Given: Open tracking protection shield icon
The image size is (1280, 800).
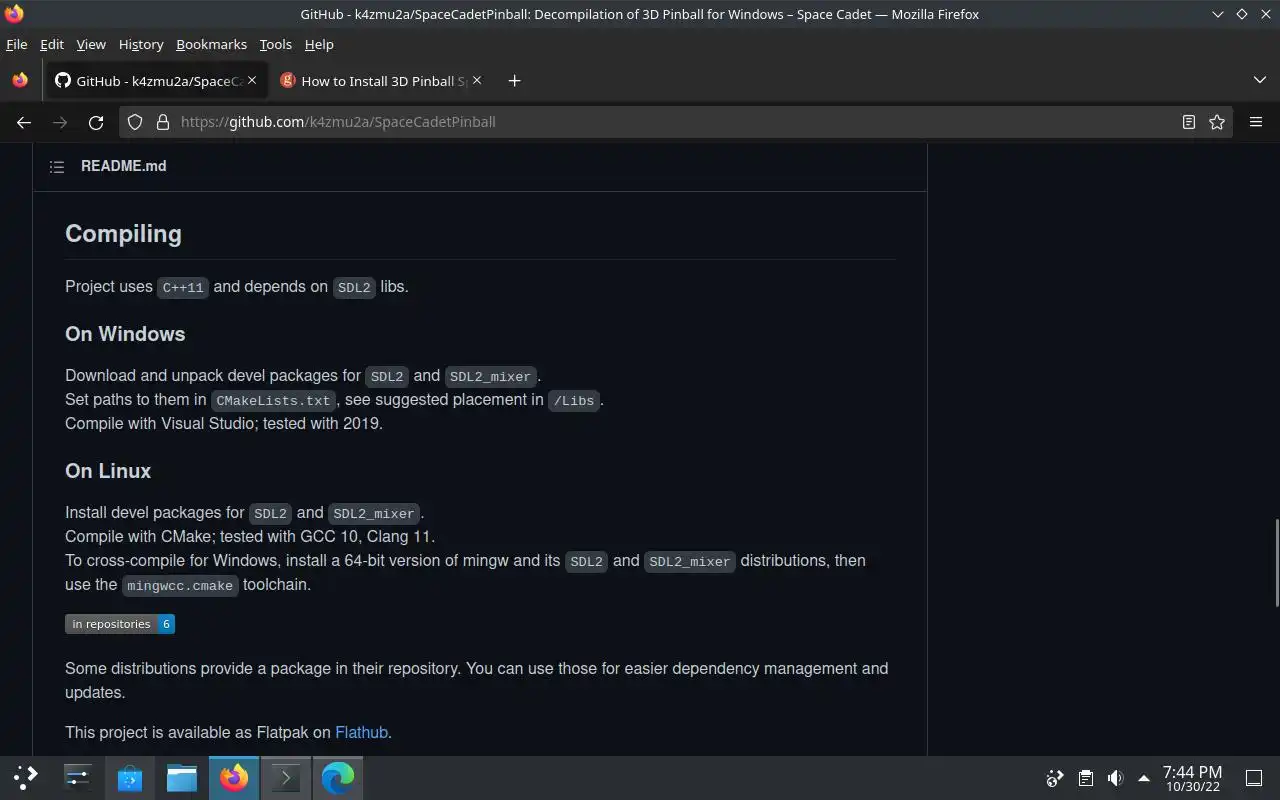Looking at the screenshot, I should click(136, 122).
